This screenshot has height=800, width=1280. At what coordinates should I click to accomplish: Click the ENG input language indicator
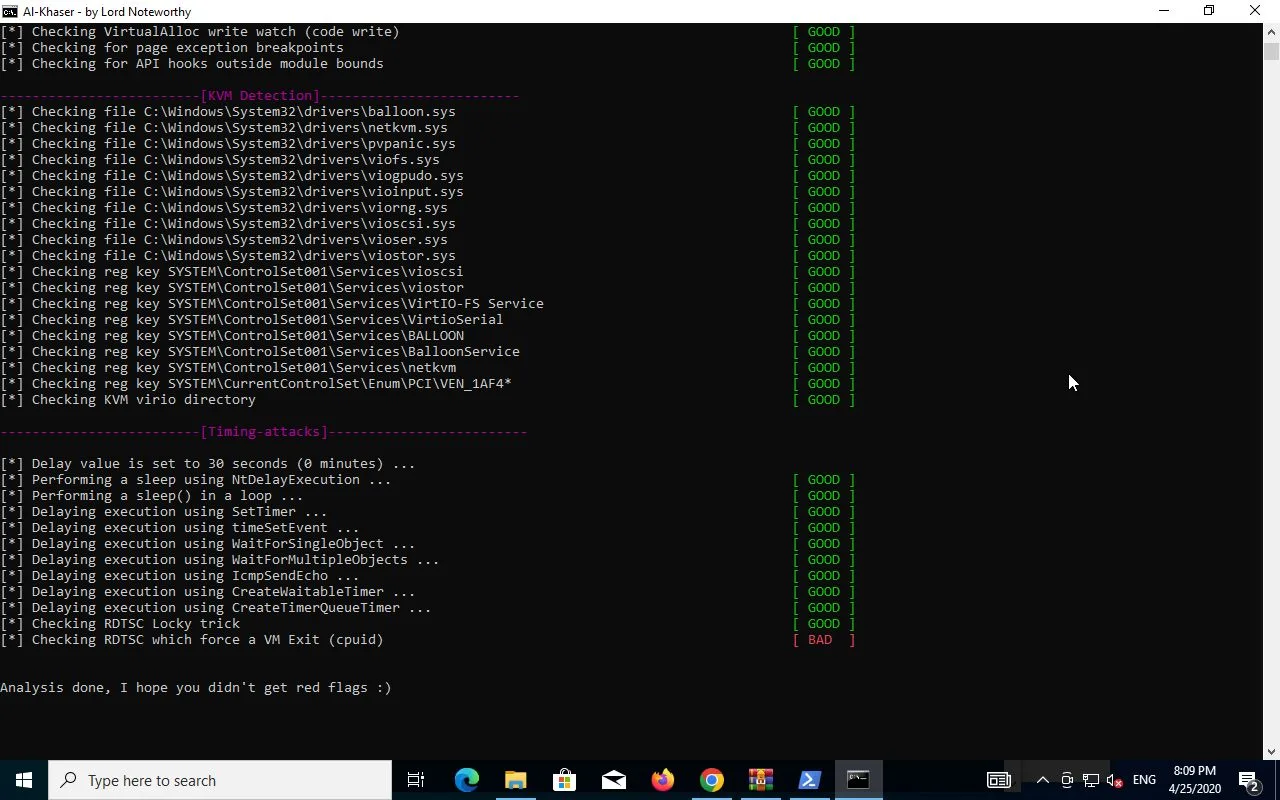pyautogui.click(x=1144, y=780)
